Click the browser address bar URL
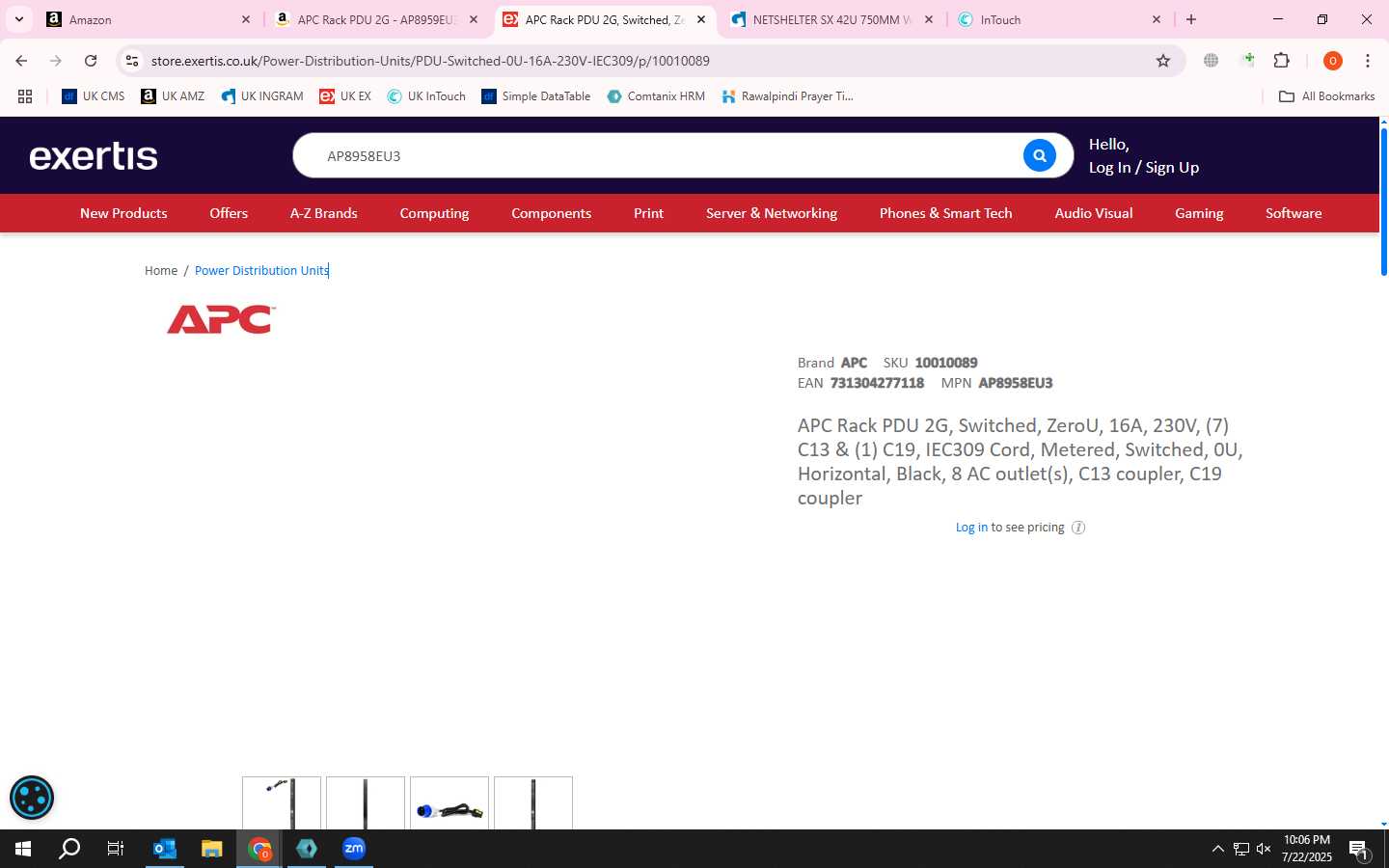 click(430, 61)
